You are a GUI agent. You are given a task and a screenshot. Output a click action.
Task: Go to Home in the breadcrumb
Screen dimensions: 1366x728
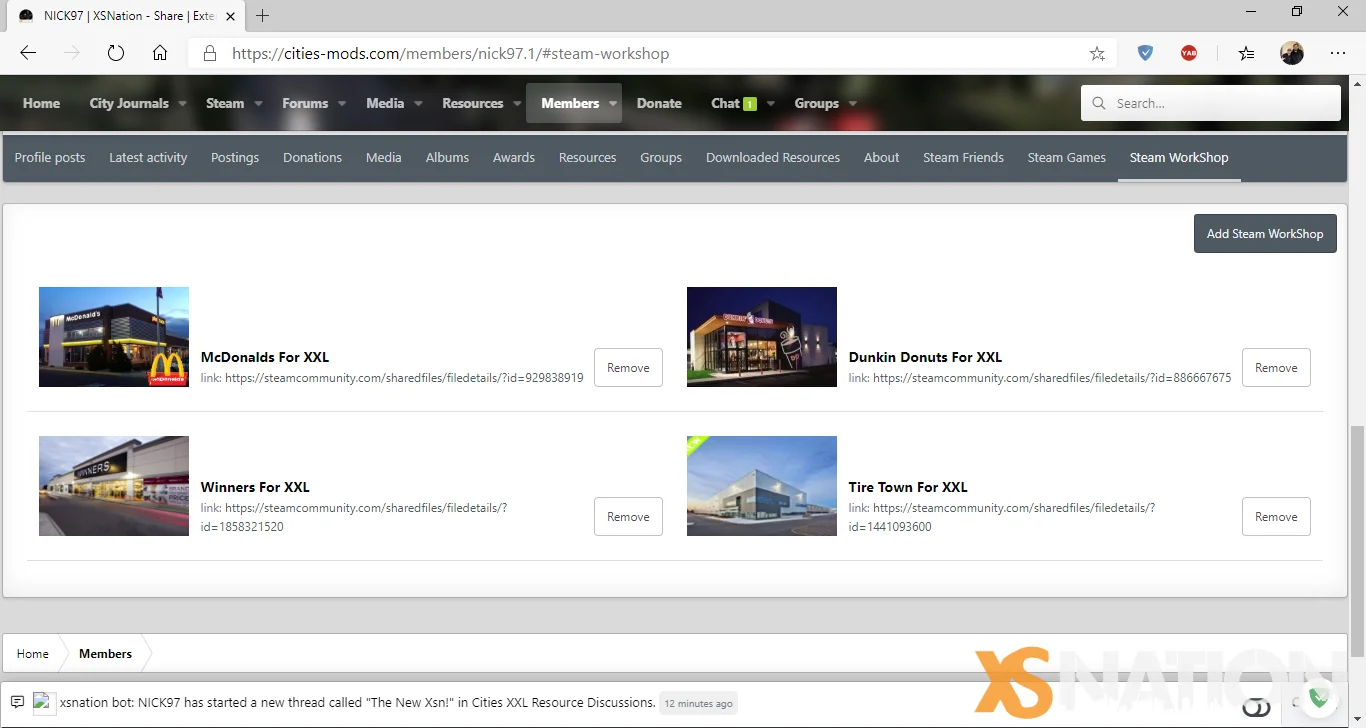[32, 654]
